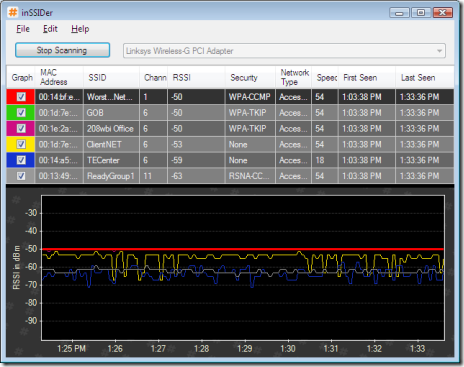Screen dimensions: 464x367
Task: Sort by the Channel column header
Action: pyautogui.click(x=154, y=77)
